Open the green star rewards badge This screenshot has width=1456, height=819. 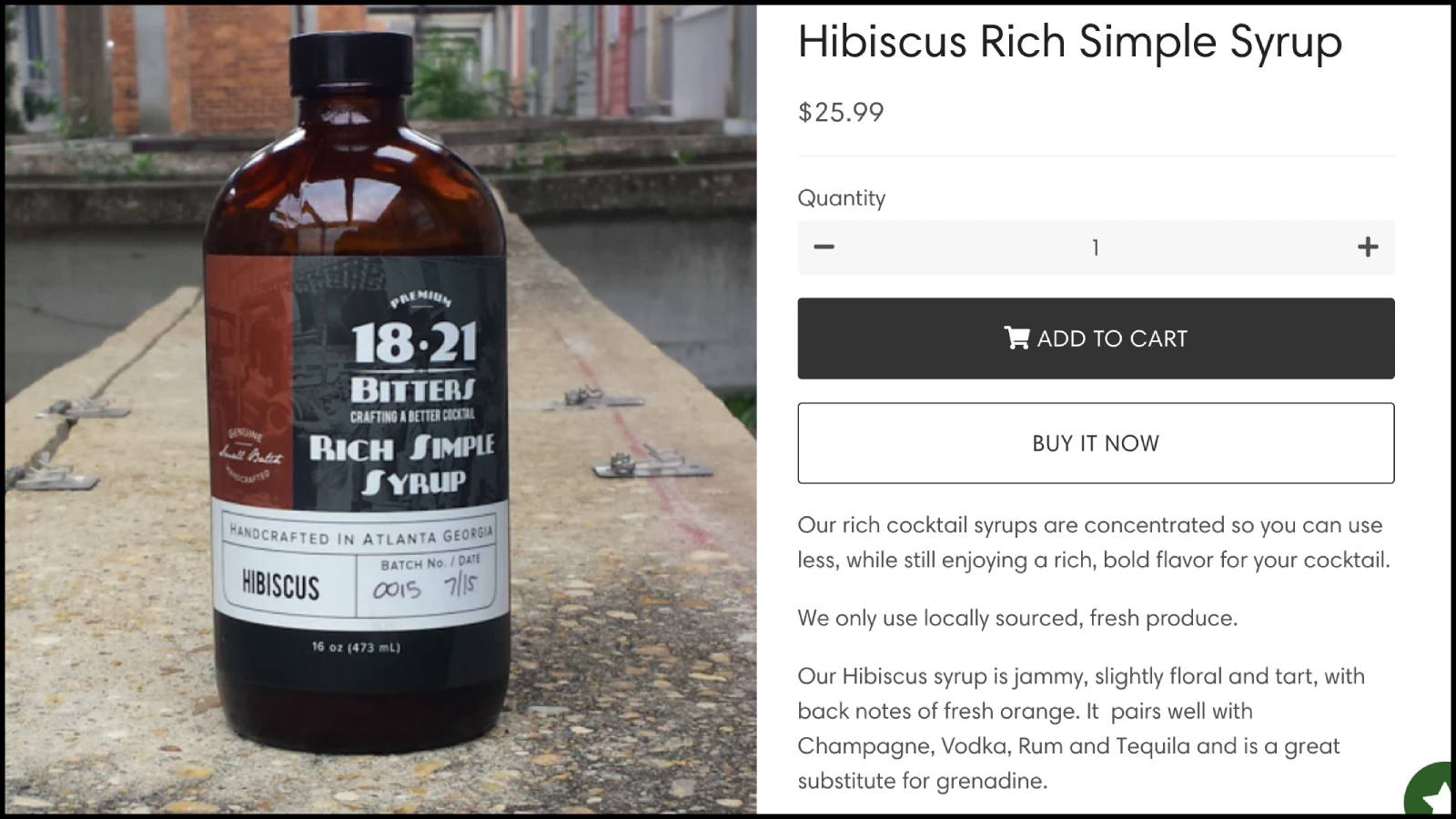(1432, 790)
